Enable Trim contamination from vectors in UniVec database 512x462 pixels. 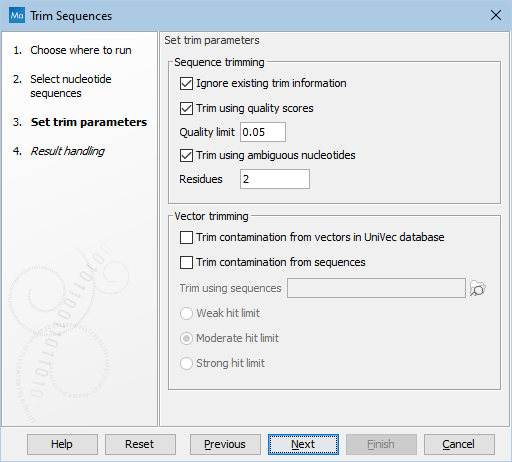coord(186,237)
